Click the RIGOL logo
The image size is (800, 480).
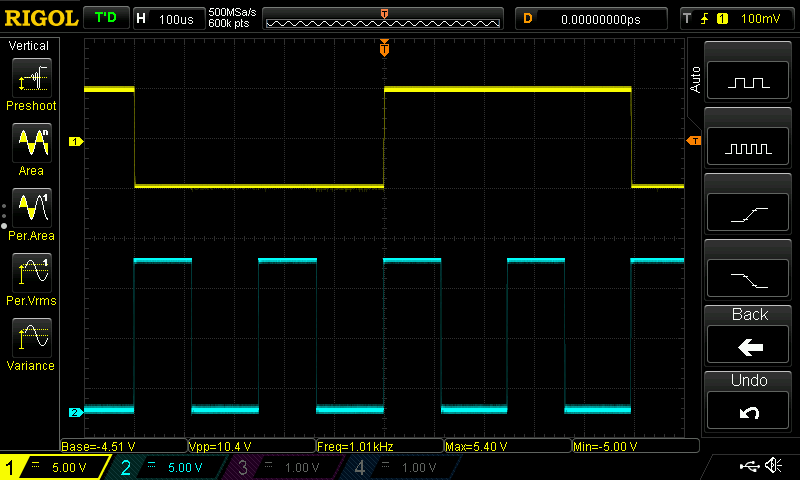coord(41,18)
